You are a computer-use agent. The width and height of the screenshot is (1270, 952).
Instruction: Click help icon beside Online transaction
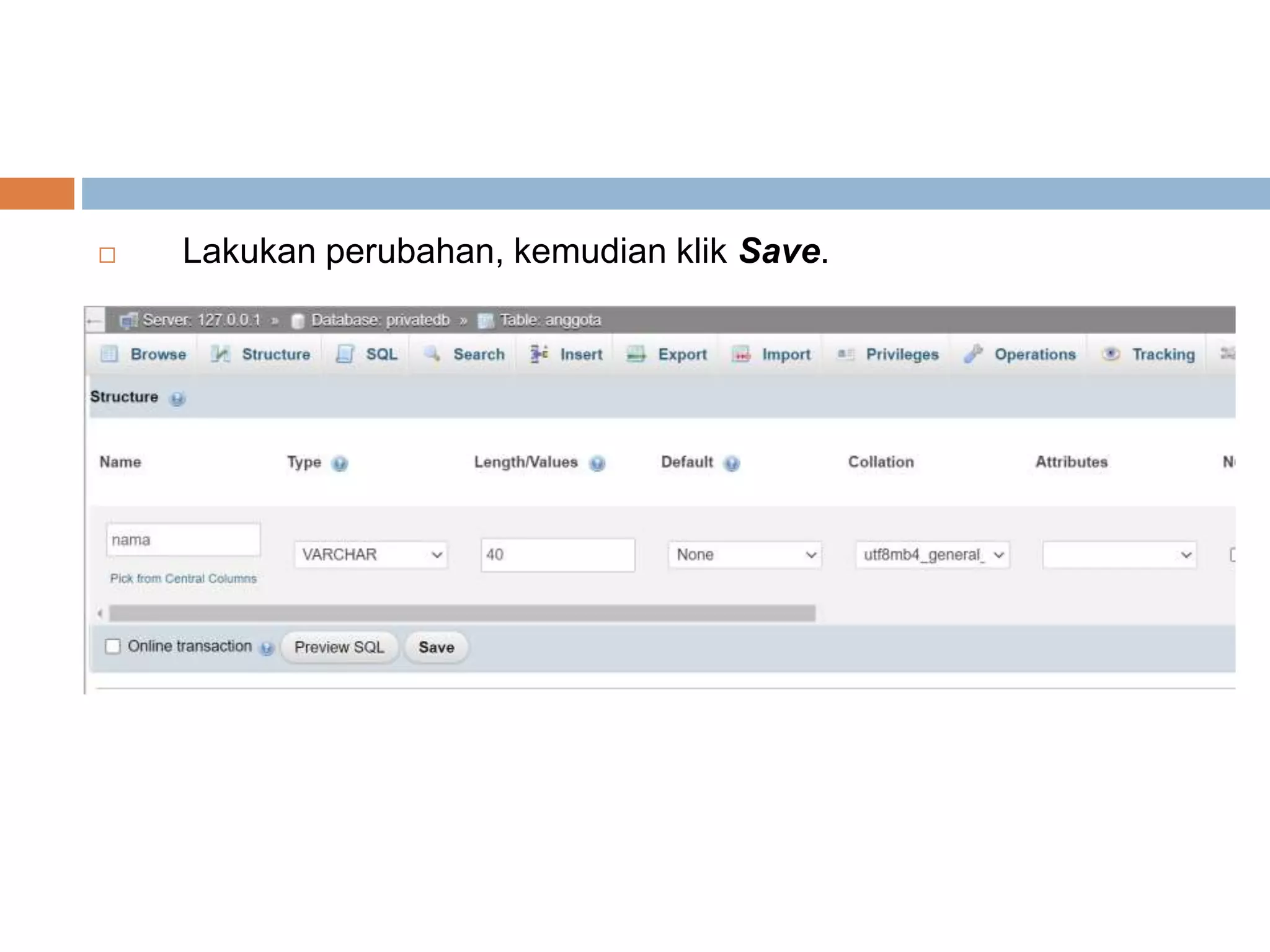click(267, 648)
